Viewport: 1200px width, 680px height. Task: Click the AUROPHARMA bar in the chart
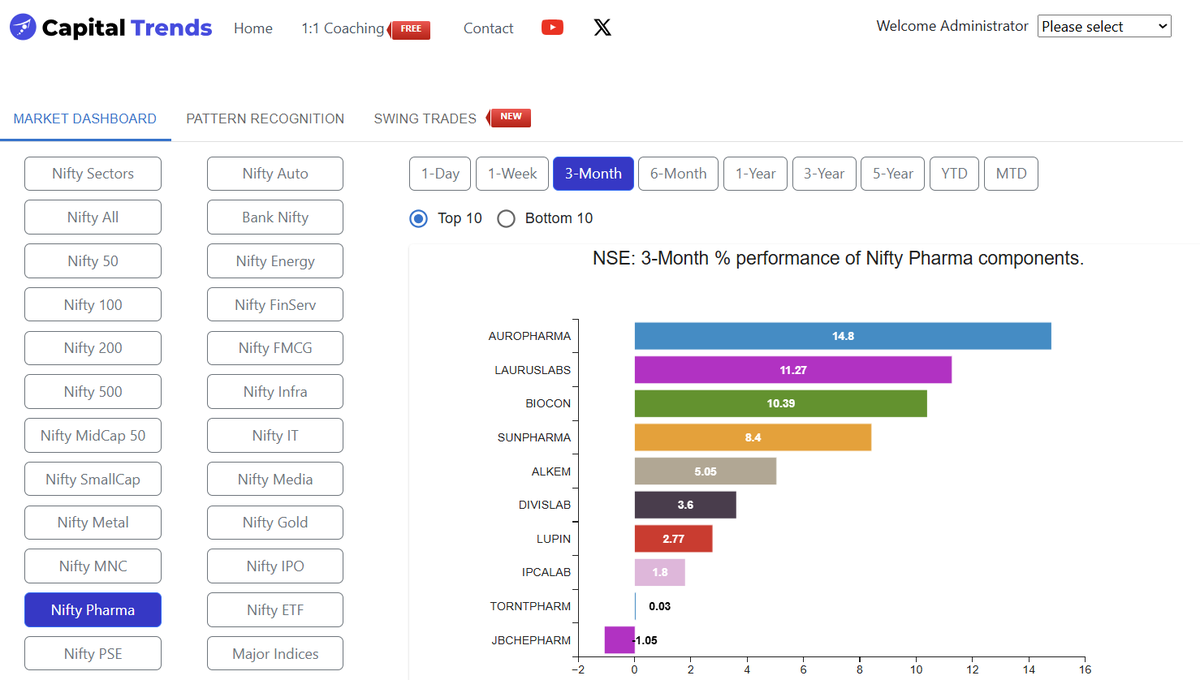[x=842, y=335]
